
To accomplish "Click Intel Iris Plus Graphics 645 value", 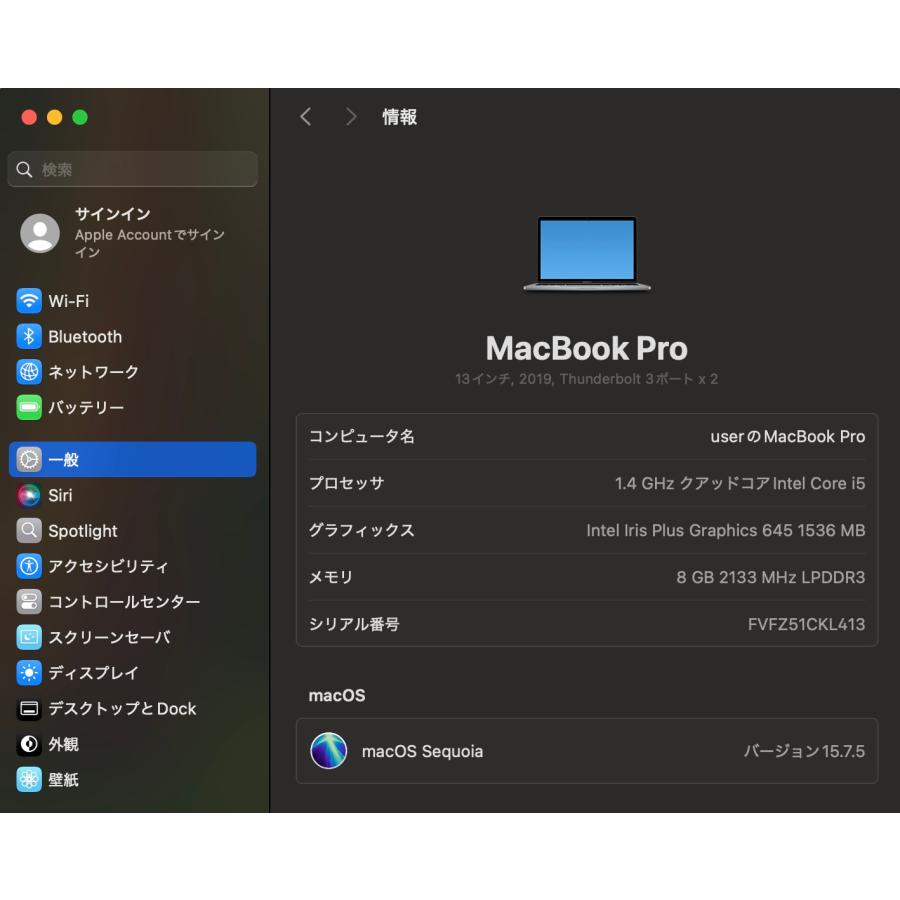I will [x=726, y=530].
